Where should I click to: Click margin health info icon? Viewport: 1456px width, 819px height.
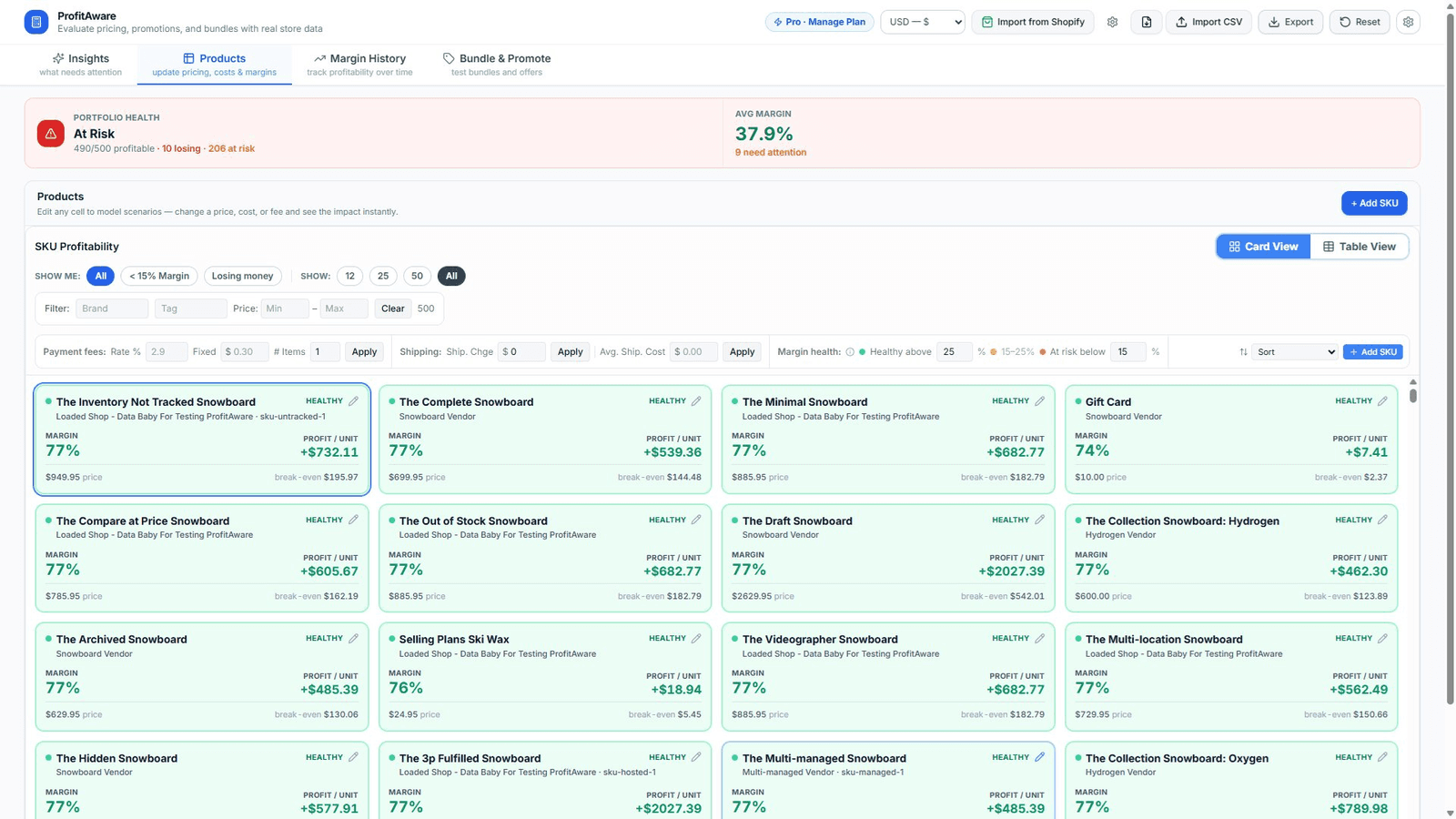[850, 352]
